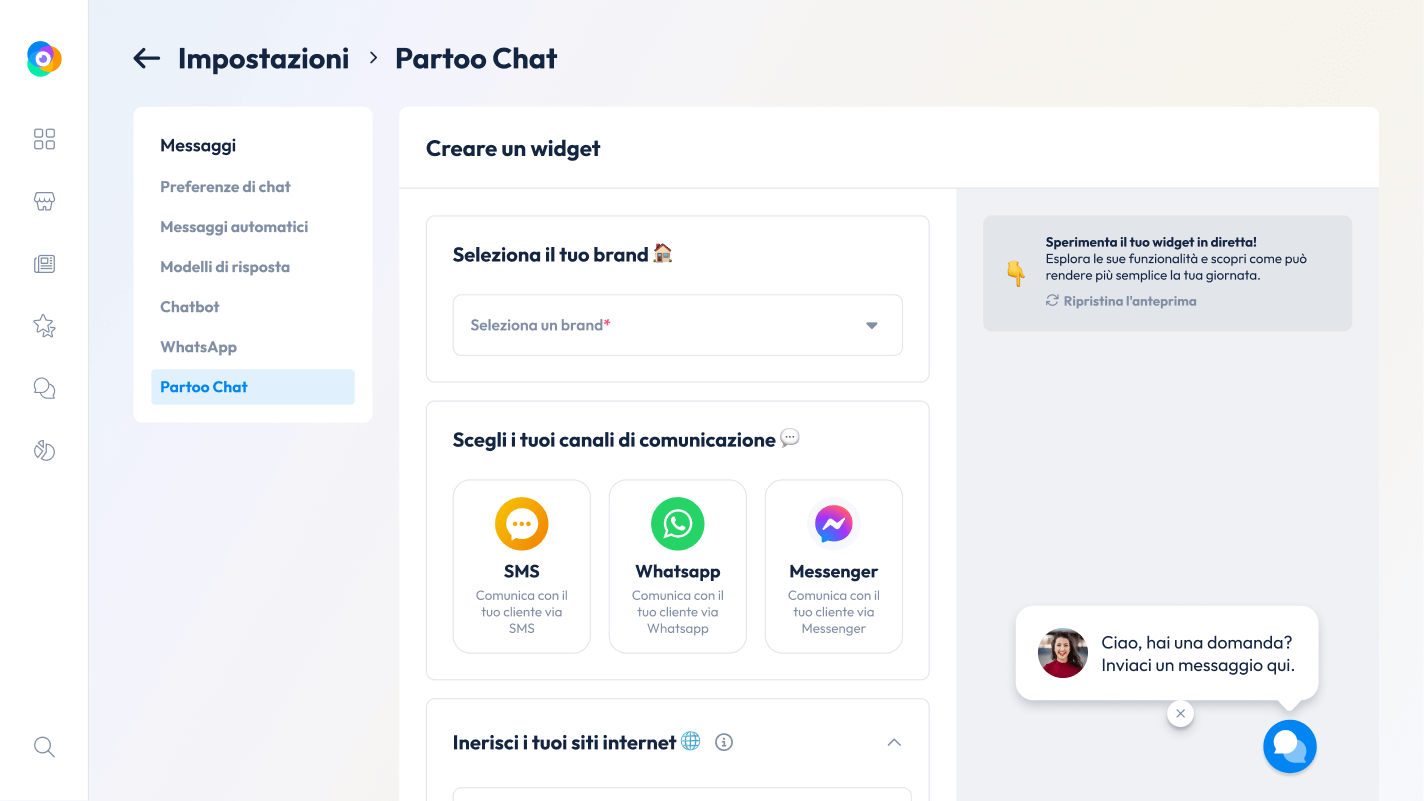The height and width of the screenshot is (801, 1424).
Task: Click the Impostazioni breadcrumb
Action: tap(264, 59)
